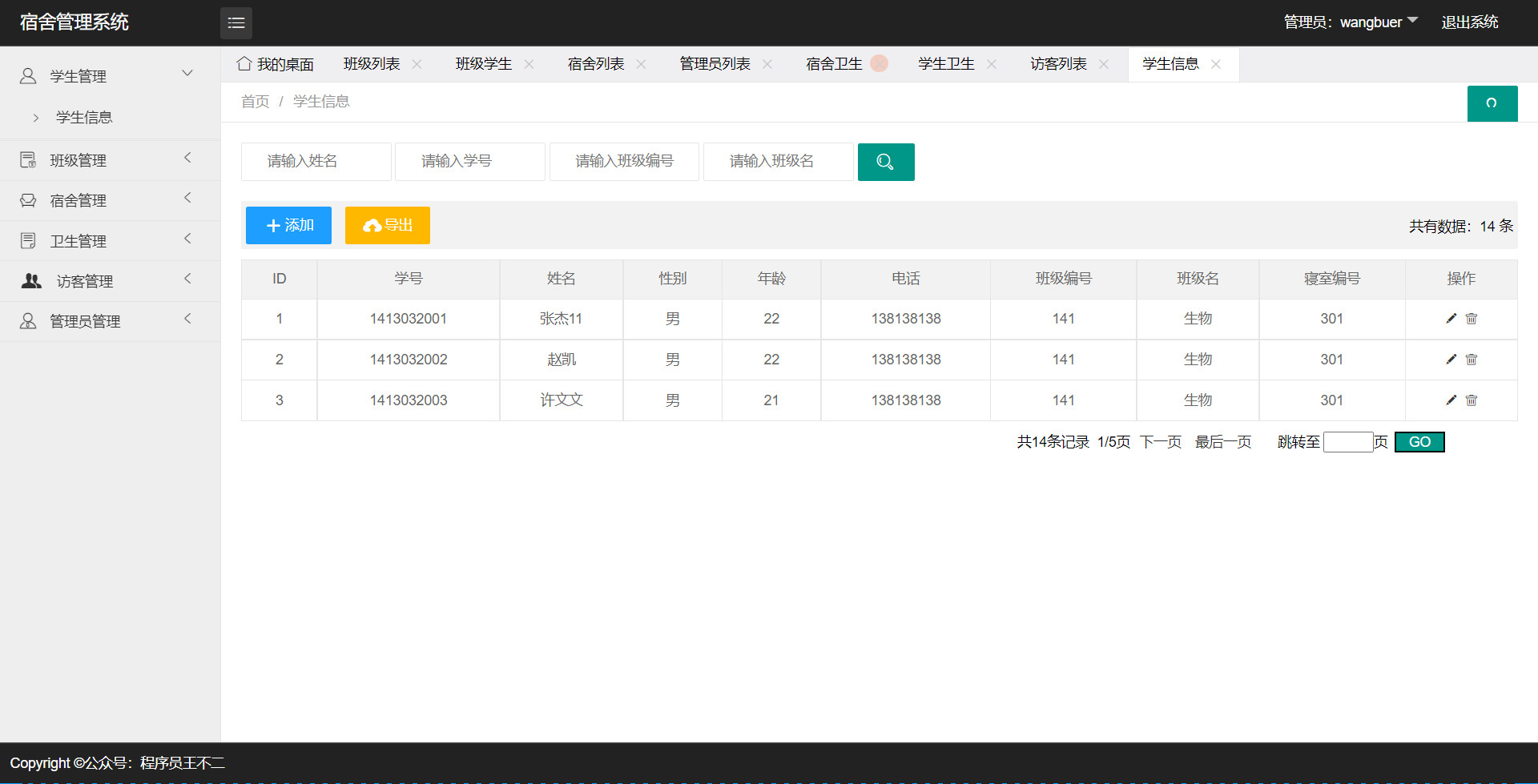This screenshot has height=784, width=1538.
Task: Click the sidebar collapse hamburger icon
Action: (236, 22)
